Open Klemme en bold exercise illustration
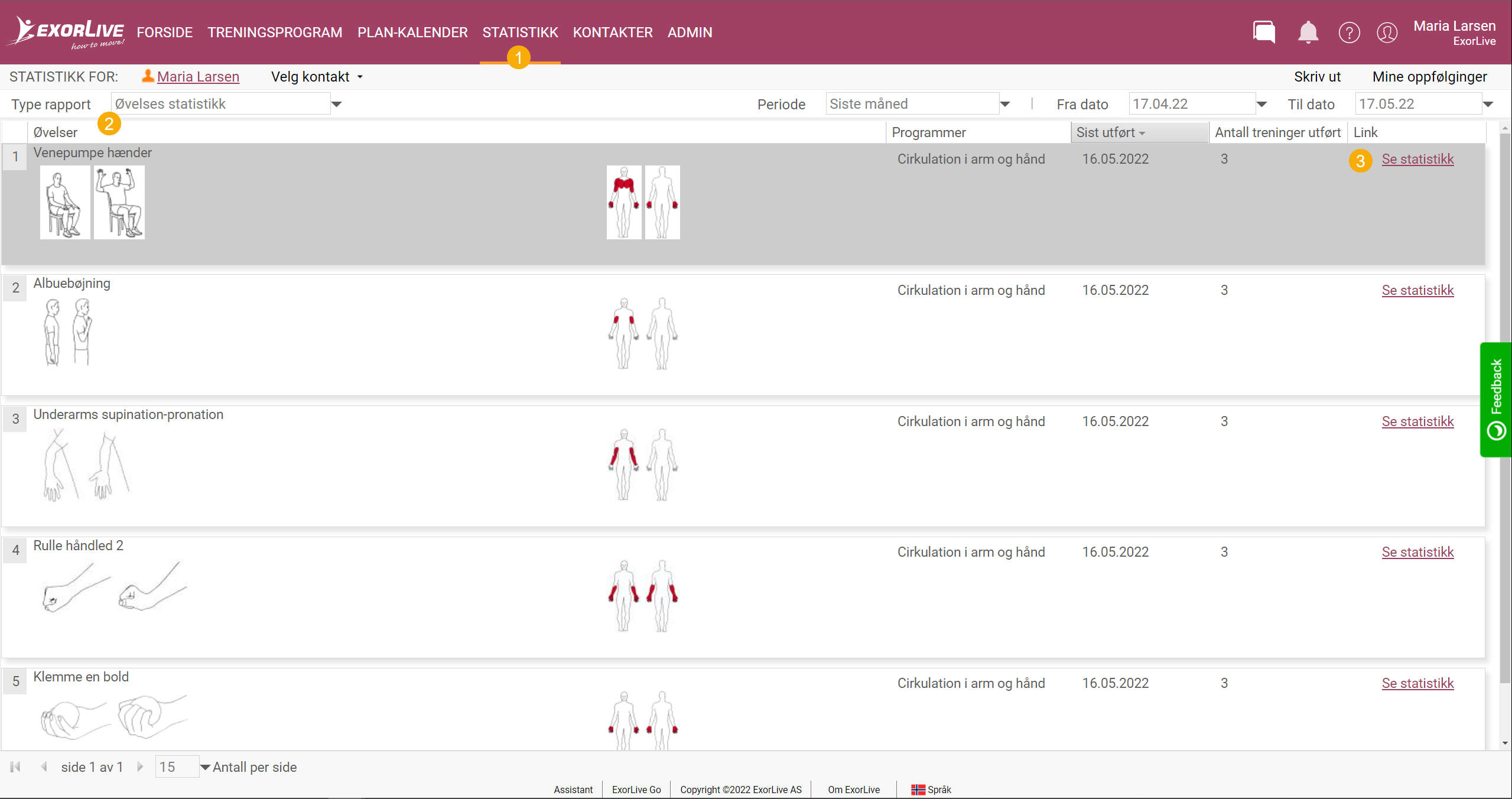 click(x=115, y=716)
